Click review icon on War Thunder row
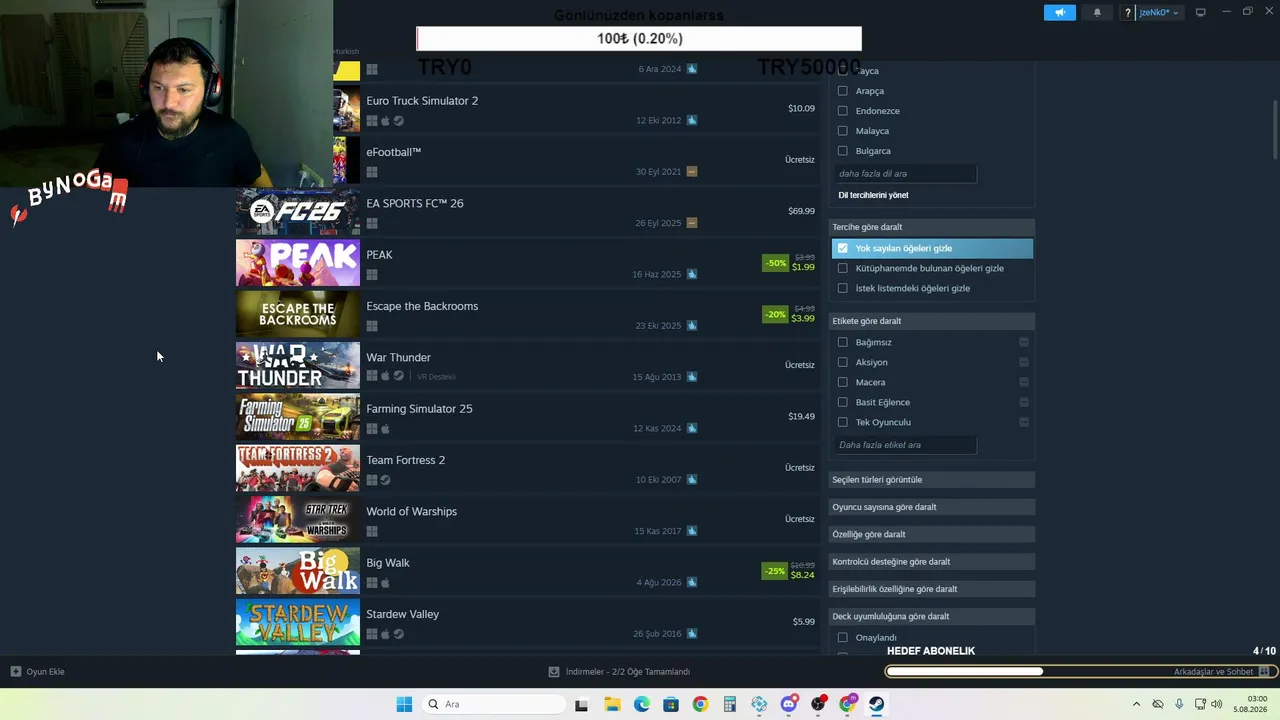Viewport: 1280px width, 720px height. tap(692, 377)
